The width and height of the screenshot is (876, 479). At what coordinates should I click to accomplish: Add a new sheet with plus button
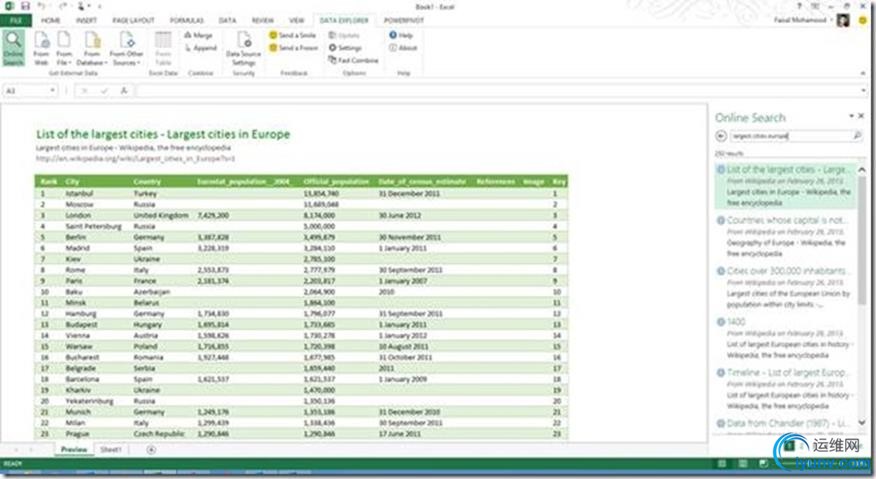pyautogui.click(x=151, y=450)
